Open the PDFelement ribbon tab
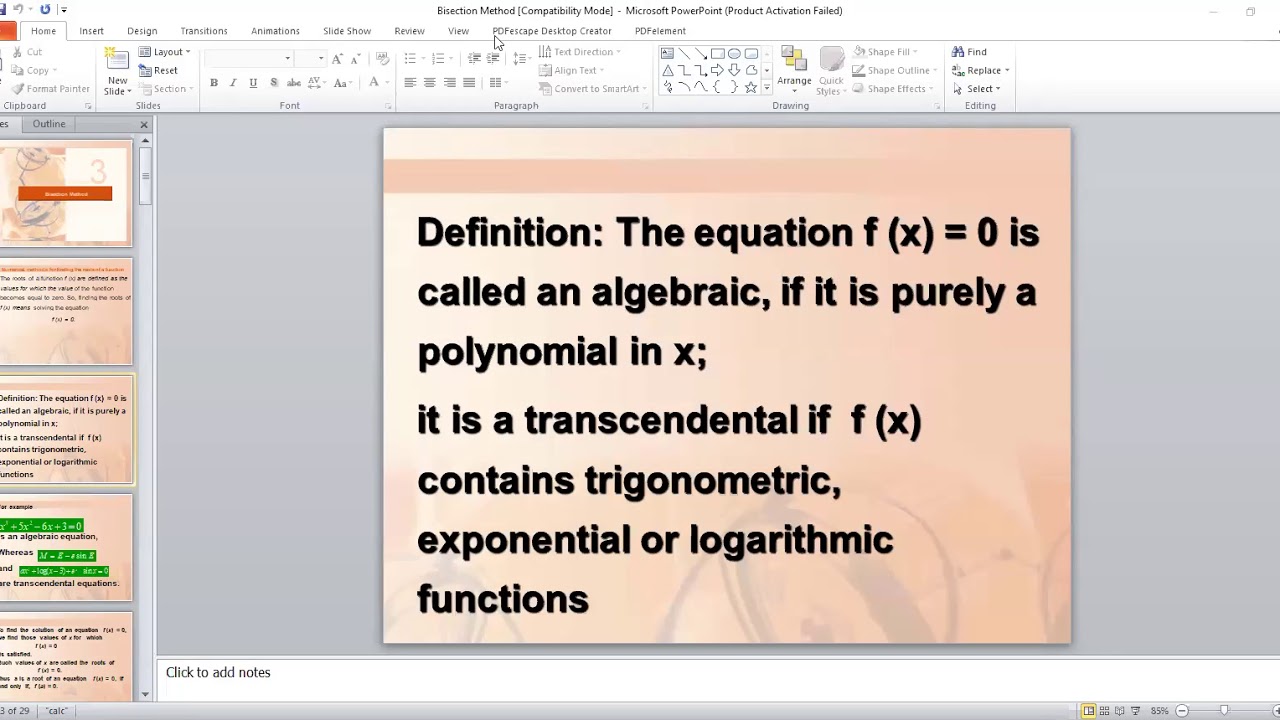 (660, 31)
